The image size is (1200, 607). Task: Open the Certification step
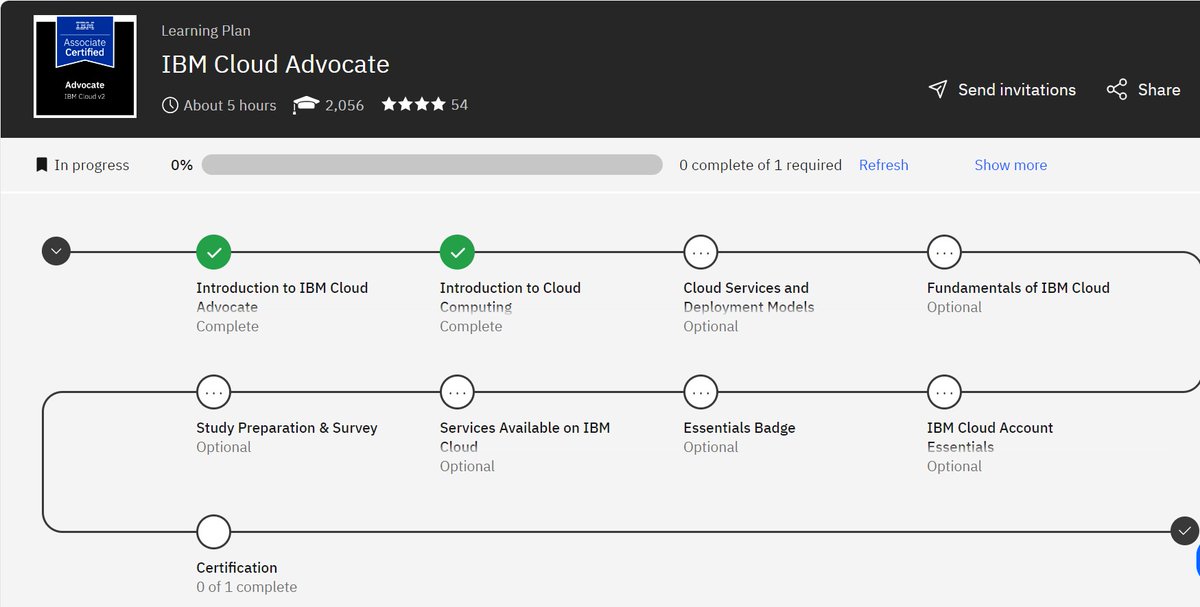click(x=237, y=568)
